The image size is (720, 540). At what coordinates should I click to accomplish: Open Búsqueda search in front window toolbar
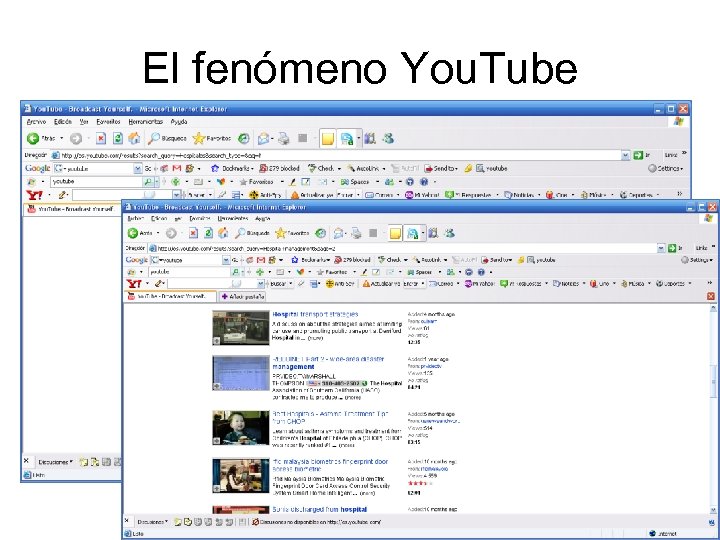pos(252,233)
